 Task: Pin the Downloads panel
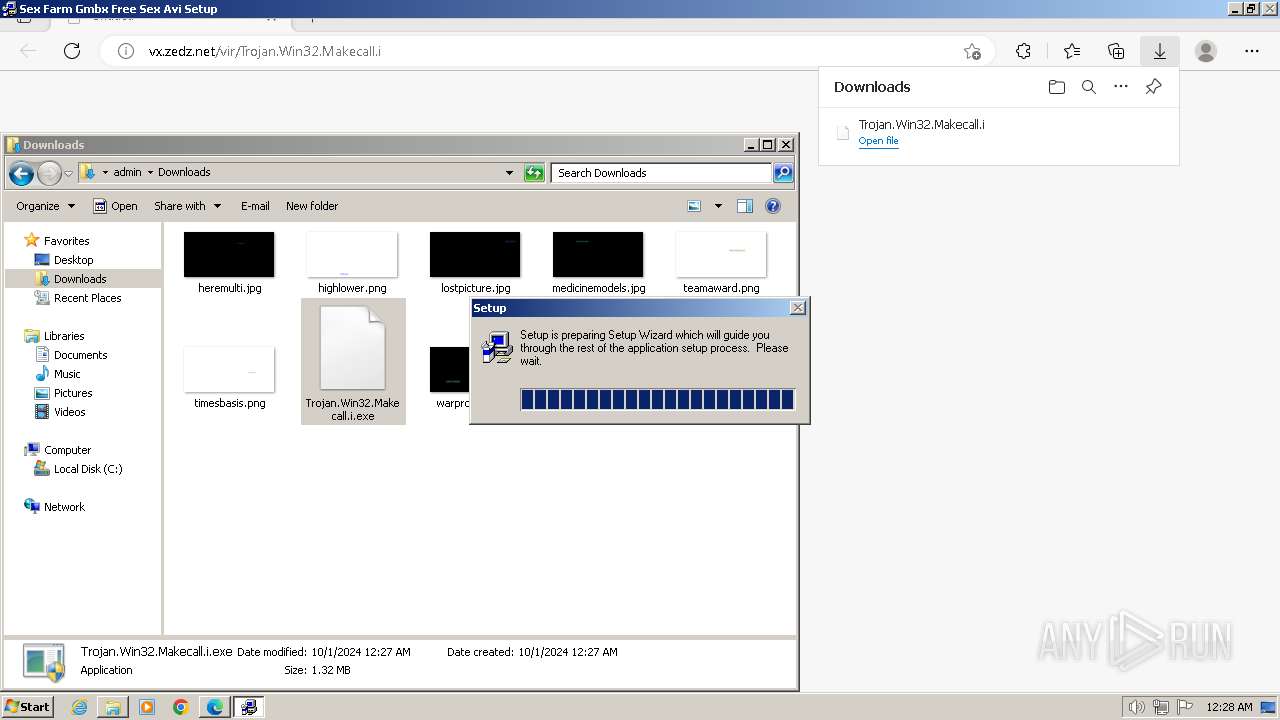[1153, 87]
